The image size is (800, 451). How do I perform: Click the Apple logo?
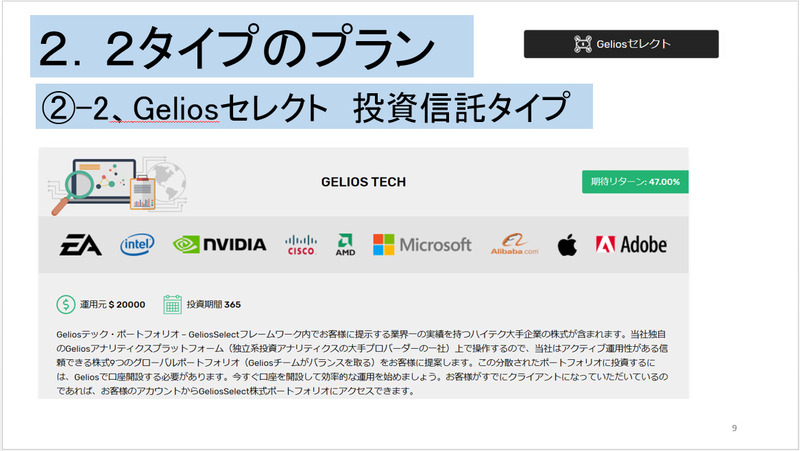(567, 245)
